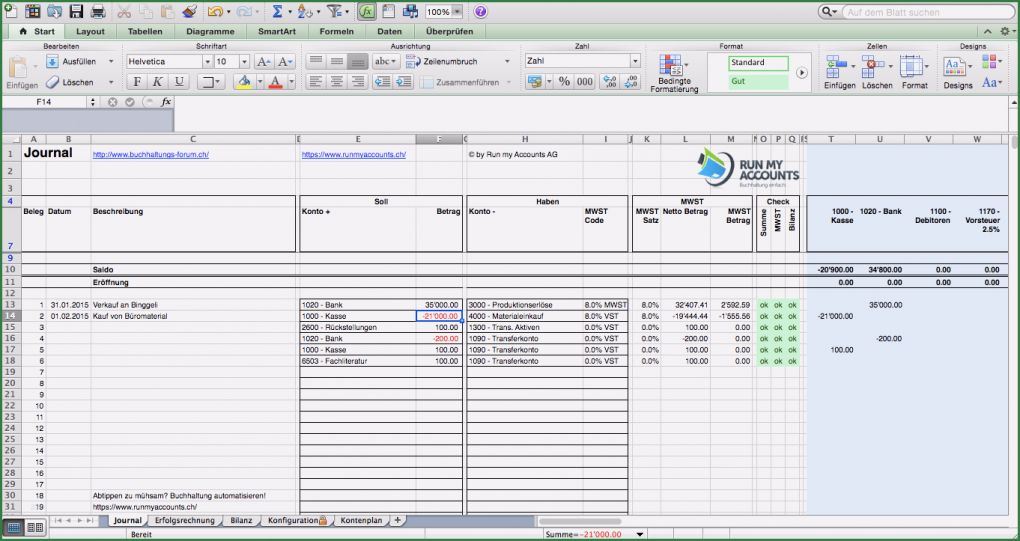Decrease font size with A-down icon
Viewport: 1020px width, 541px height.
286,62
